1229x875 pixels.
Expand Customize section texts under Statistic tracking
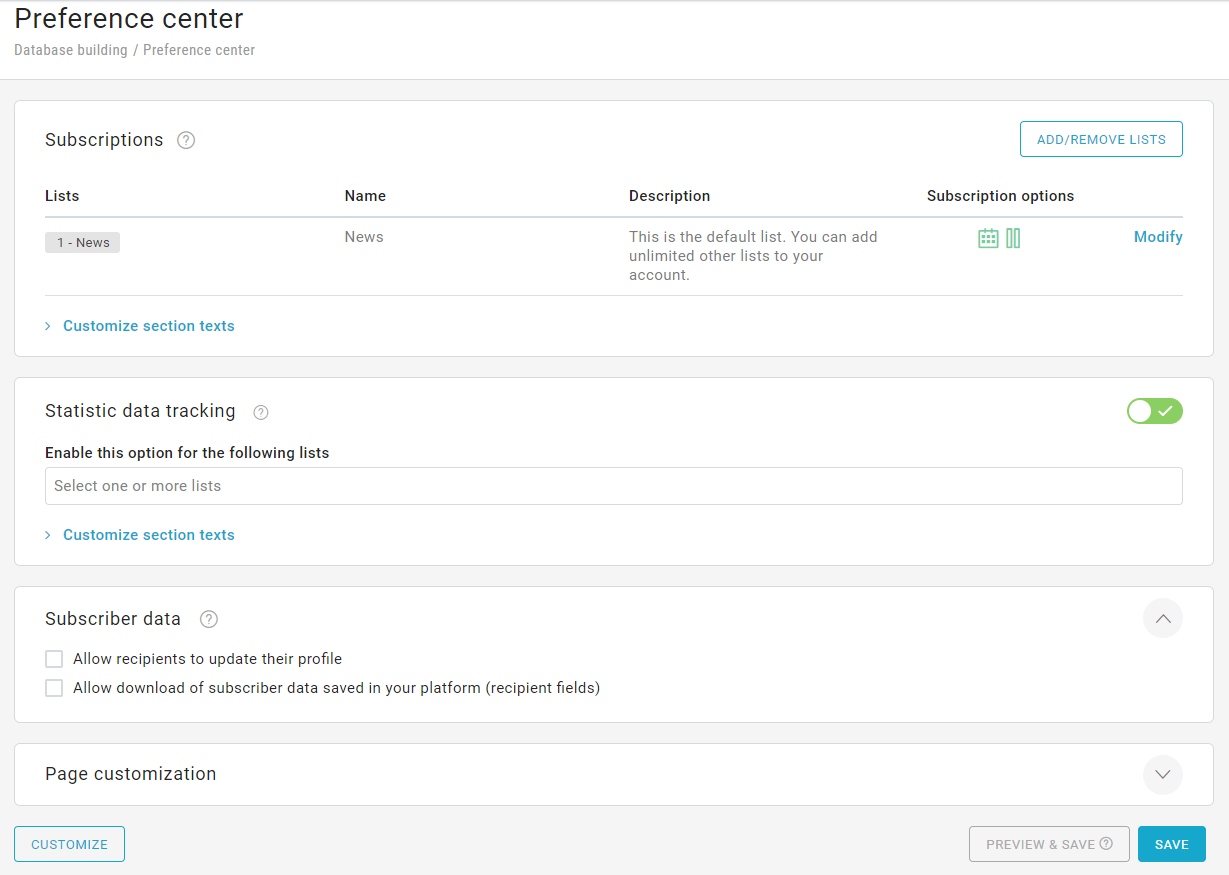[x=148, y=535]
